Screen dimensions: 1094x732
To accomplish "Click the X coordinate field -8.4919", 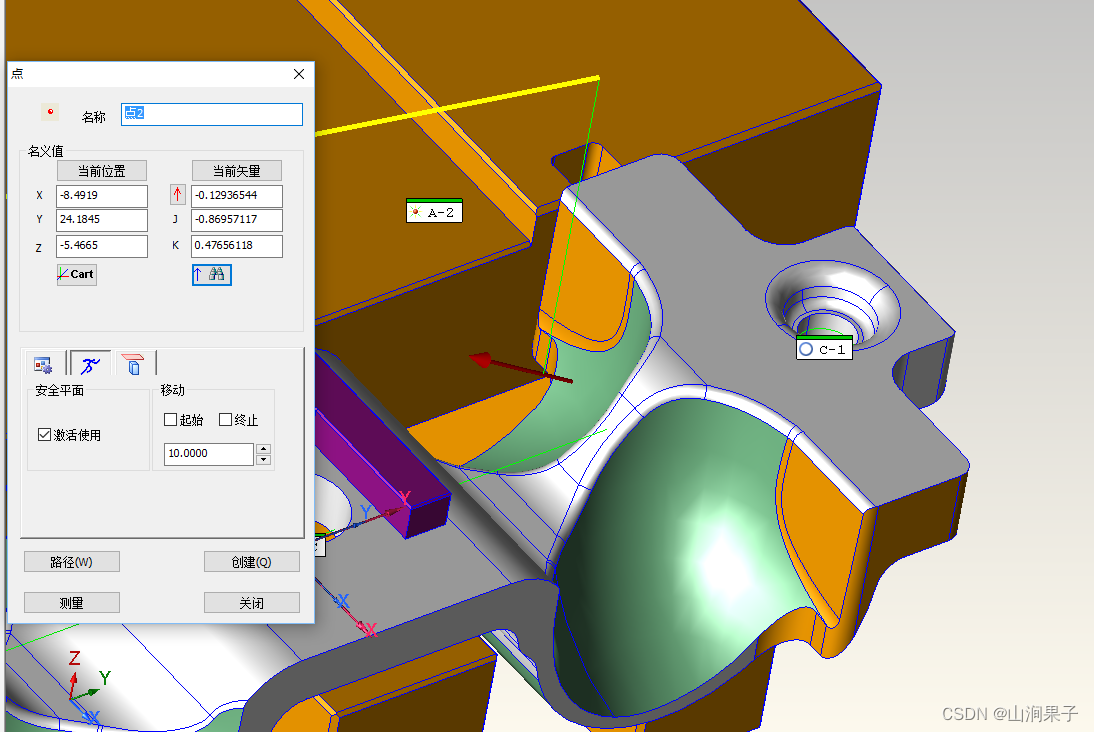I will pyautogui.click(x=102, y=195).
